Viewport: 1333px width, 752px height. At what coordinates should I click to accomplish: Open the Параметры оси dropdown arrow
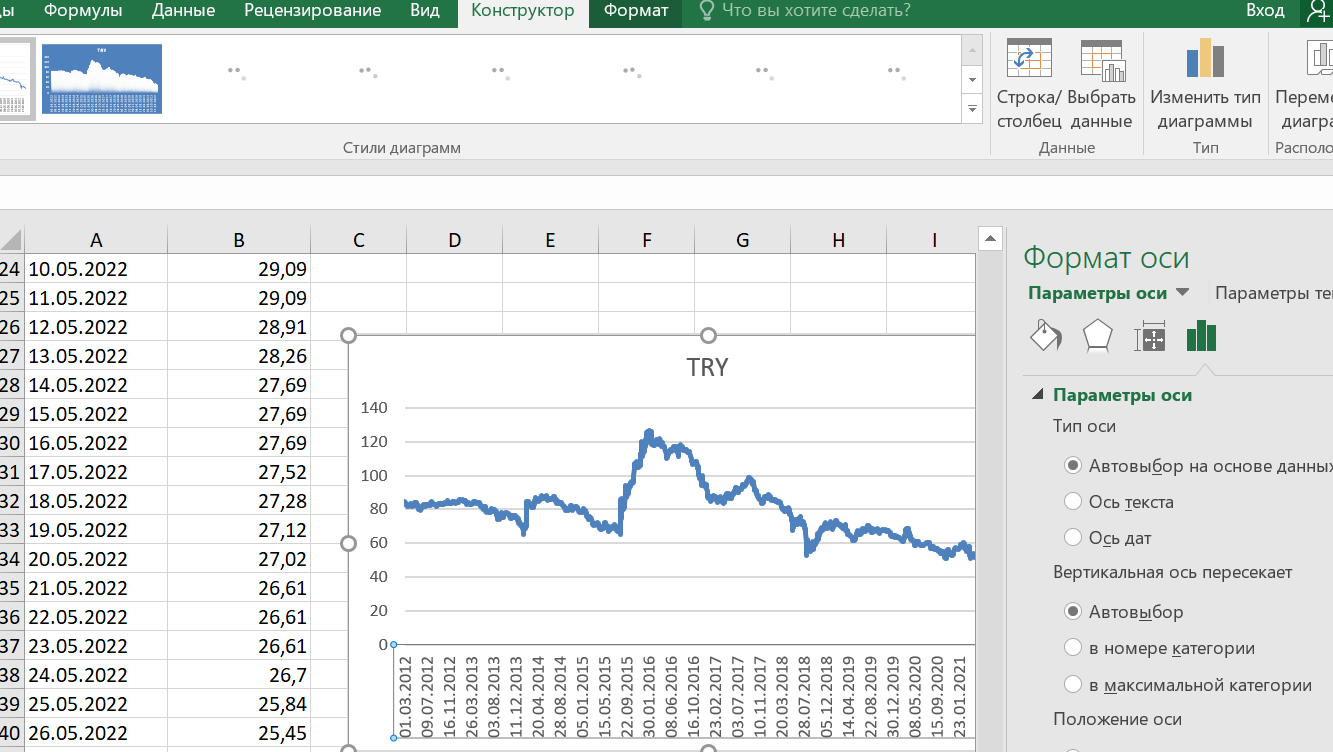click(x=1182, y=293)
